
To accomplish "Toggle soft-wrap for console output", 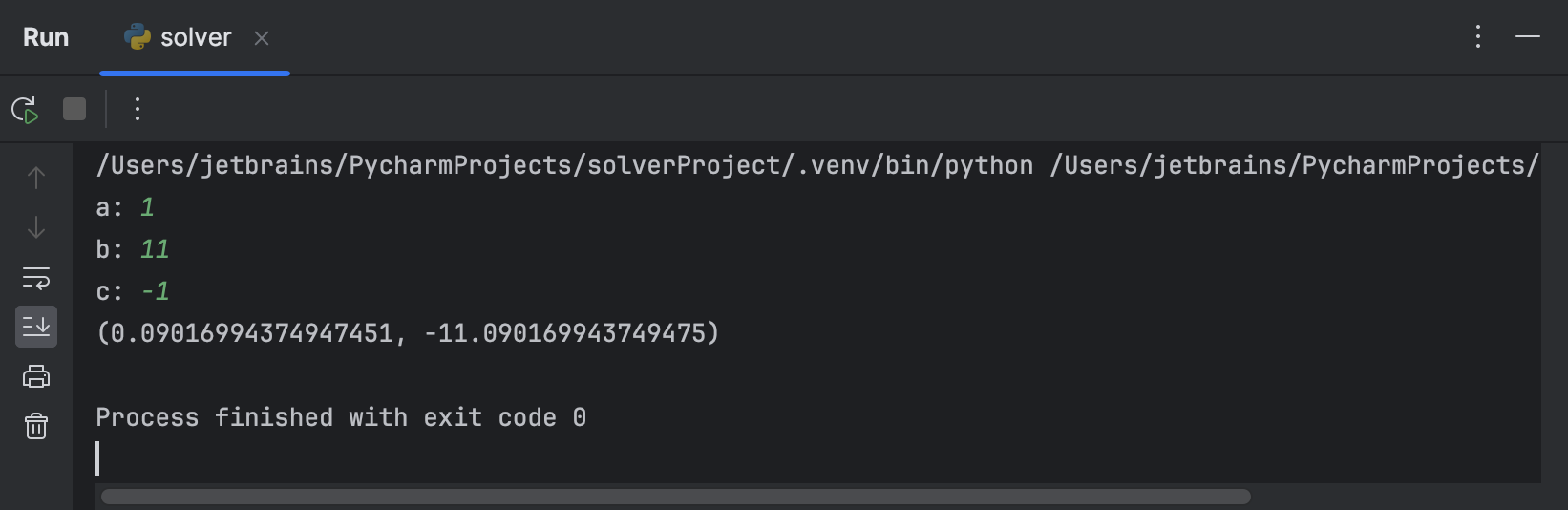I will 36,278.
